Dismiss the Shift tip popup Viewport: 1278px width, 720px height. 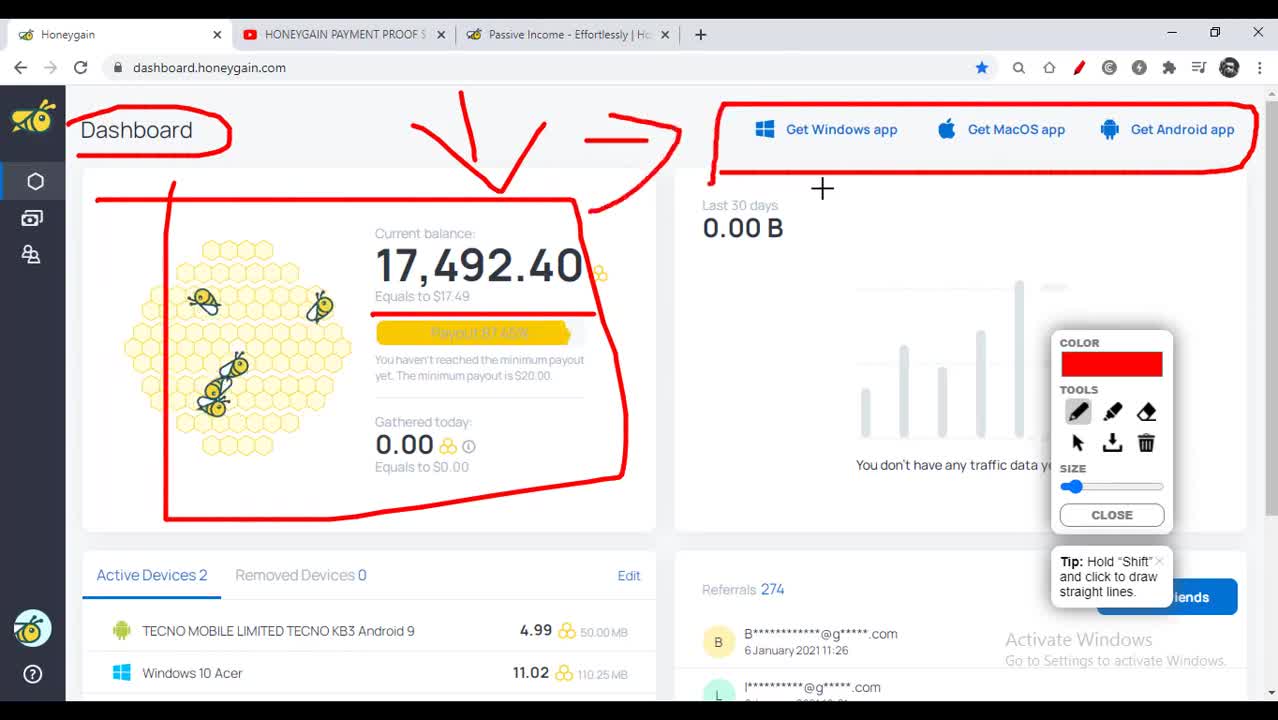pos(1159,561)
